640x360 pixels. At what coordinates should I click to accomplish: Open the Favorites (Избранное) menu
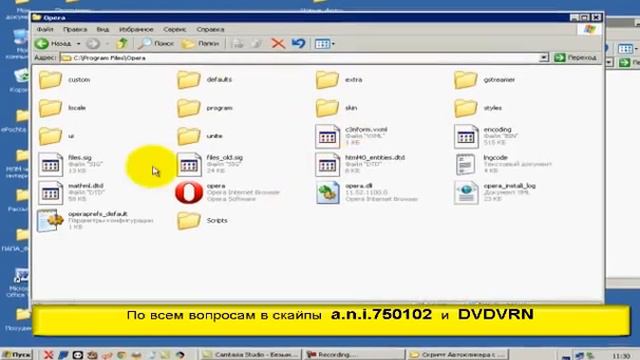[136, 29]
